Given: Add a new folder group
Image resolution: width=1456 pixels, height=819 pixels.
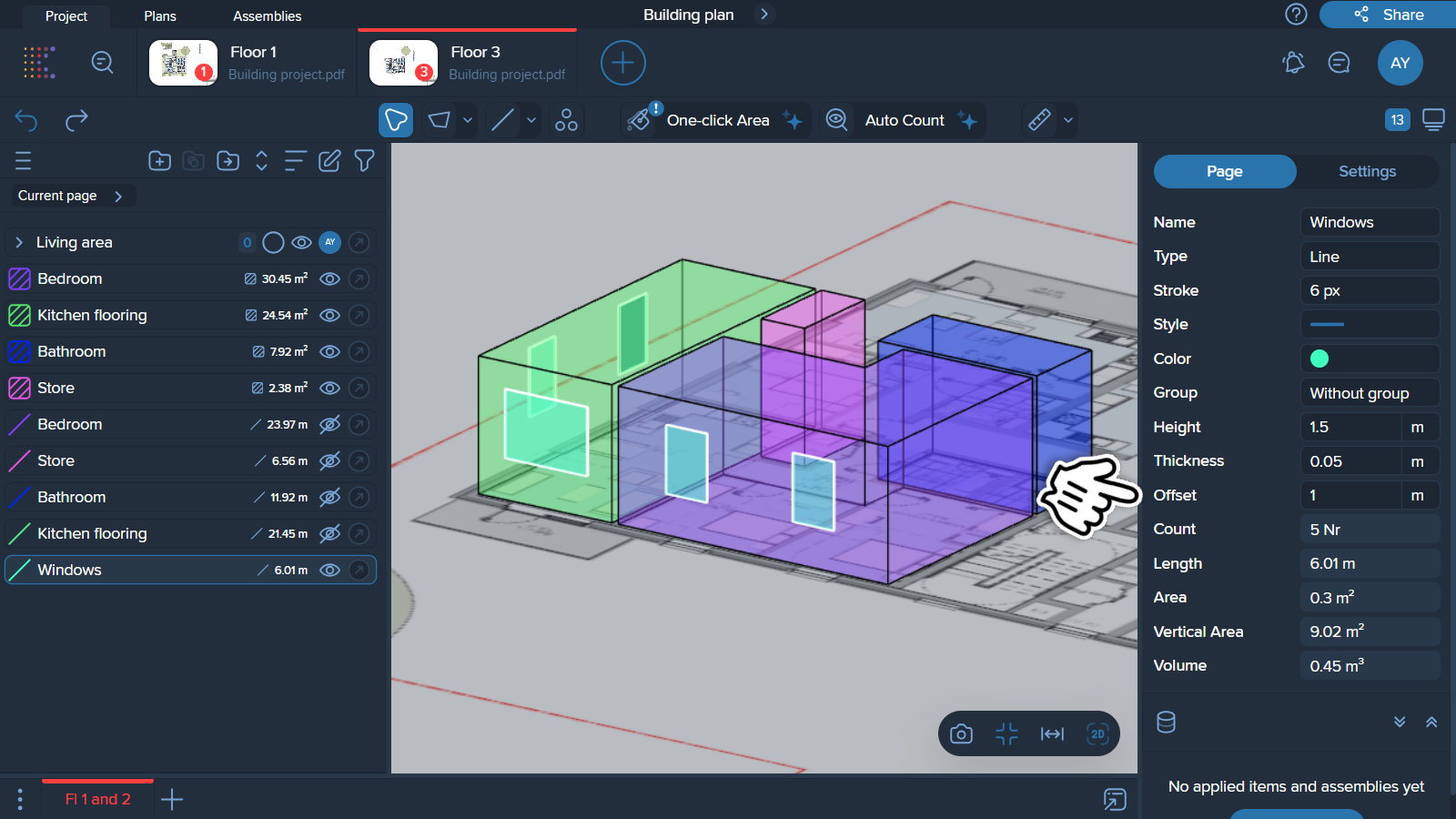Looking at the screenshot, I should [159, 161].
